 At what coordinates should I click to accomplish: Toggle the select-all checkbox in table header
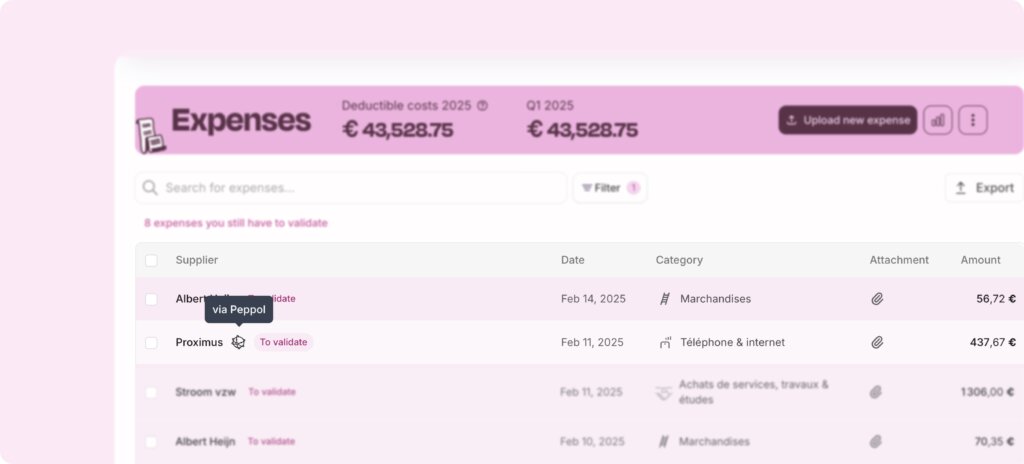pos(152,260)
